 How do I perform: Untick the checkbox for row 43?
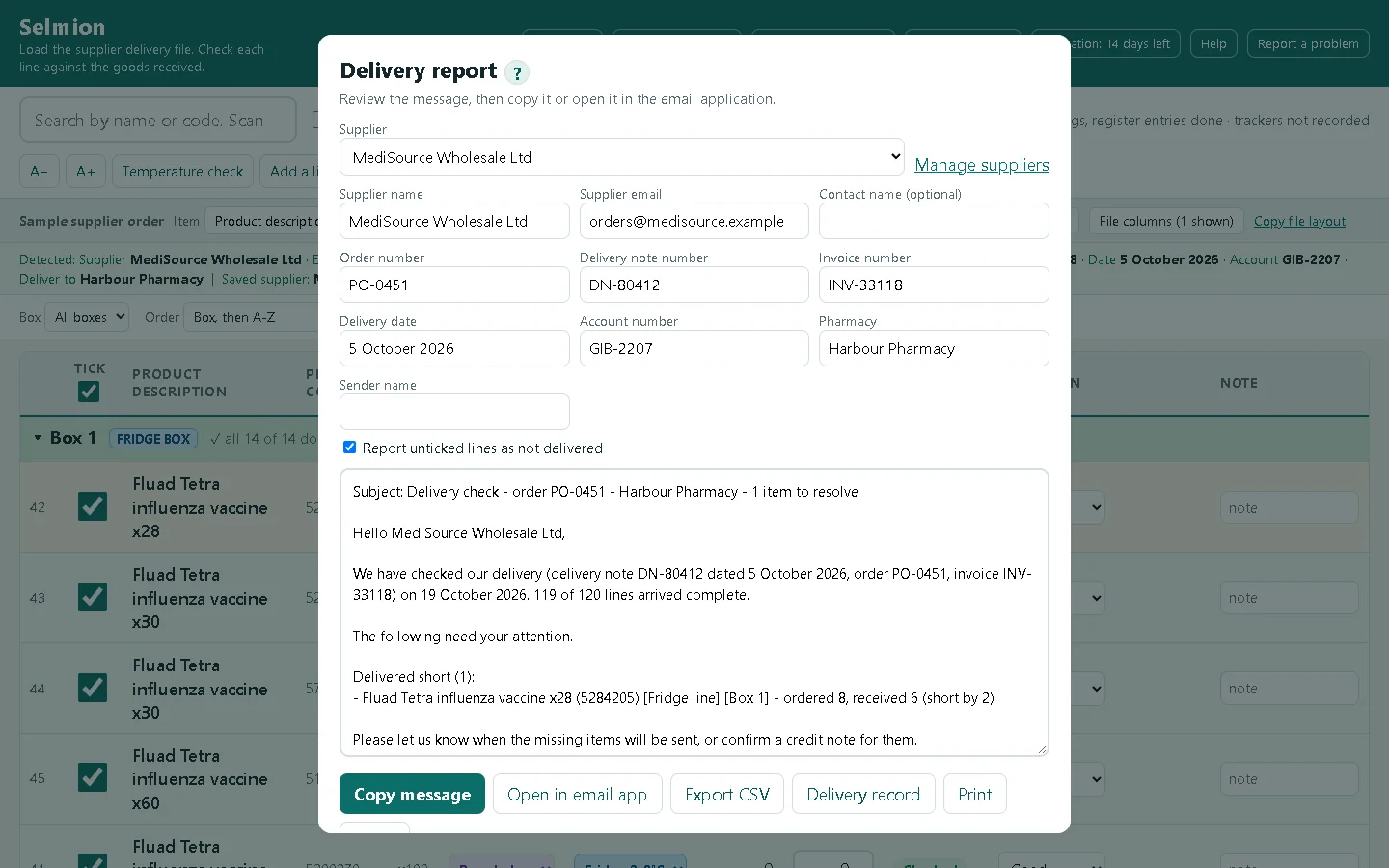(x=93, y=597)
